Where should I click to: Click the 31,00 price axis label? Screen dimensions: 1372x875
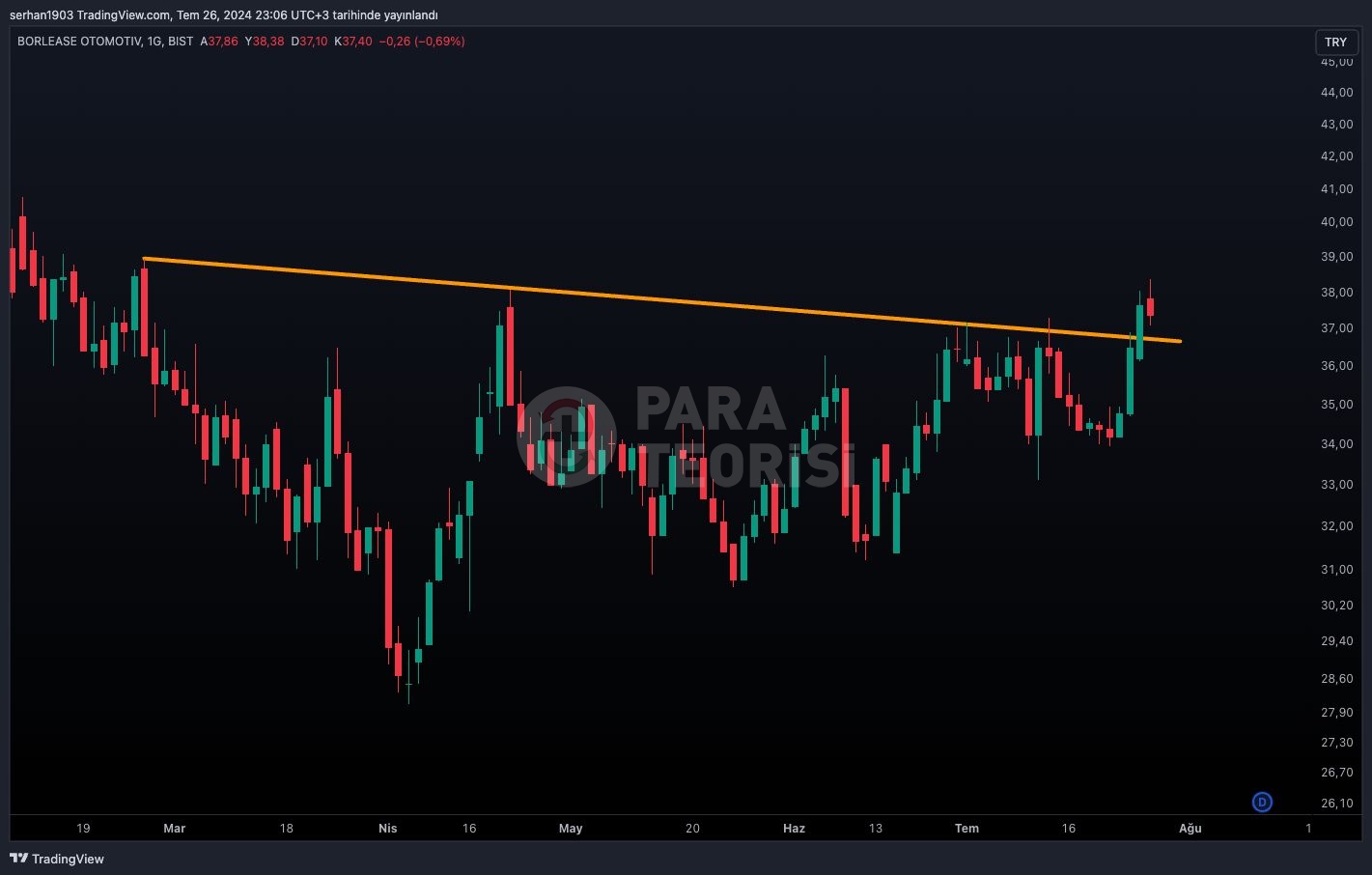pos(1336,570)
